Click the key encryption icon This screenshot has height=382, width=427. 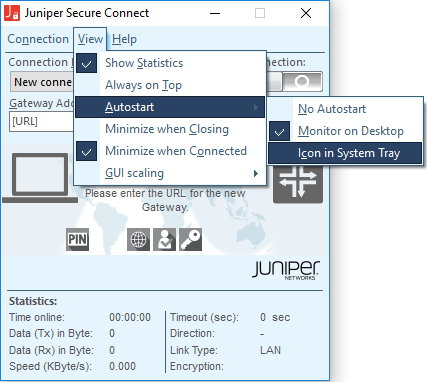pyautogui.click(x=190, y=239)
